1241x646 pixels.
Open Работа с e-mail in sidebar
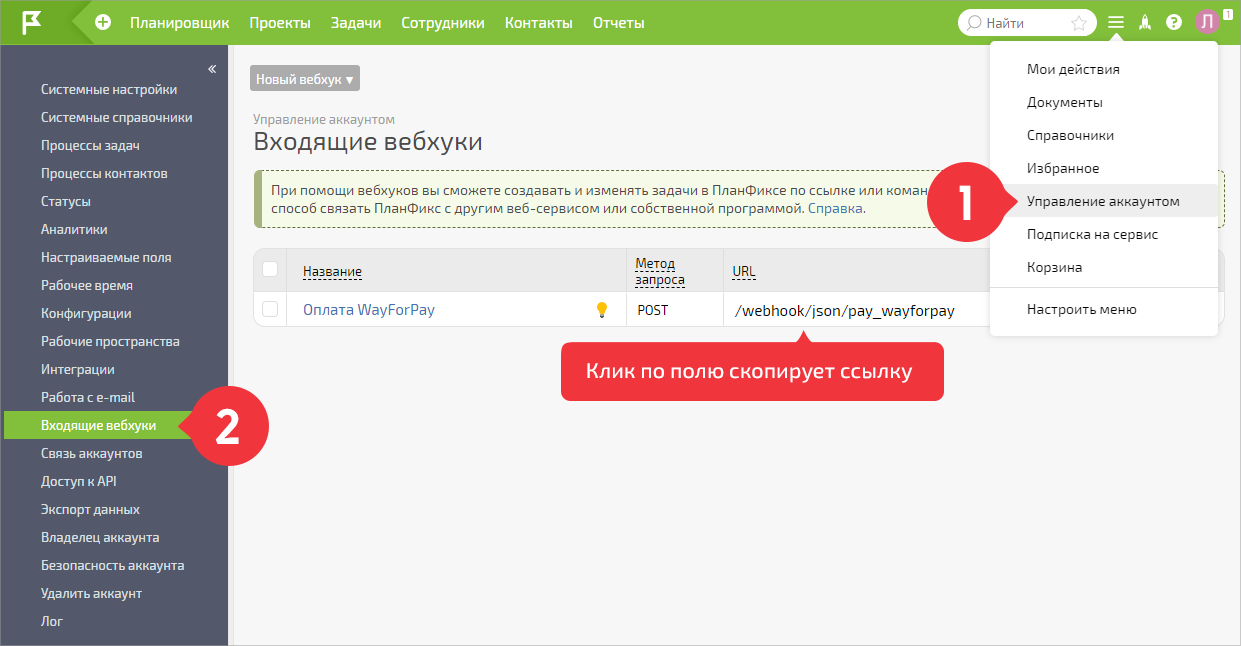88,397
